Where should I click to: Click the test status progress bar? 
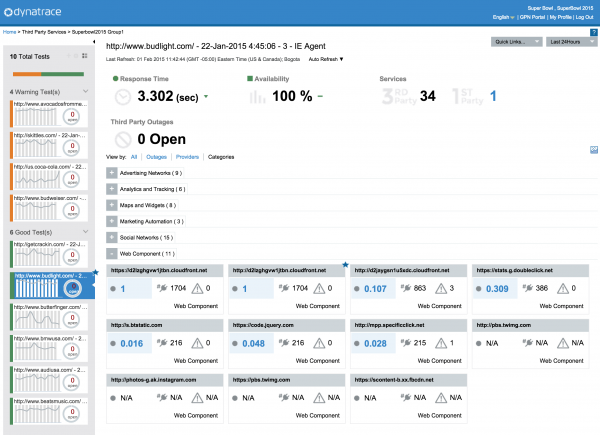(48, 74)
